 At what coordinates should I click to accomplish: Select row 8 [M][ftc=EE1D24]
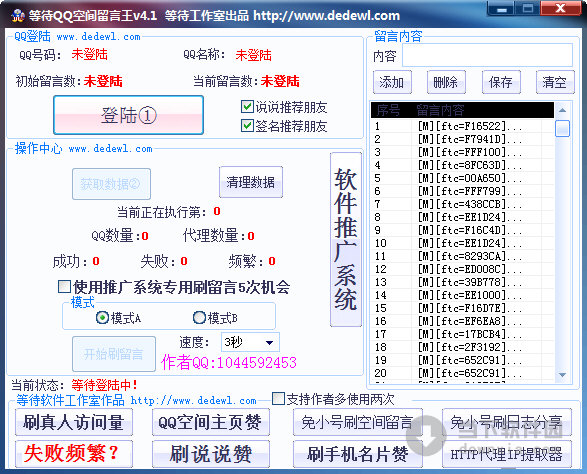(x=462, y=217)
